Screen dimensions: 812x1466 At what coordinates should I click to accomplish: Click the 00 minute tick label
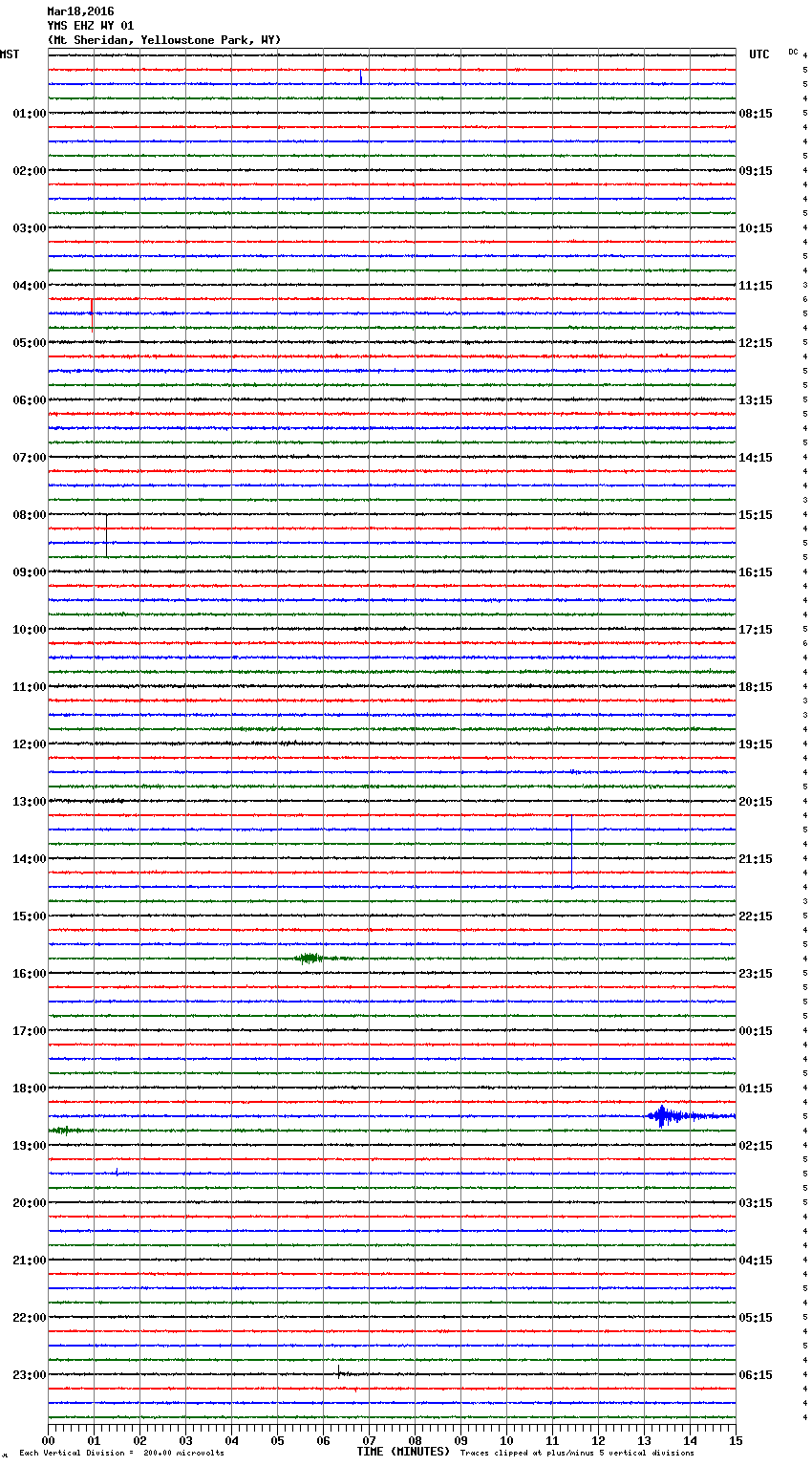pyautogui.click(x=48, y=1440)
